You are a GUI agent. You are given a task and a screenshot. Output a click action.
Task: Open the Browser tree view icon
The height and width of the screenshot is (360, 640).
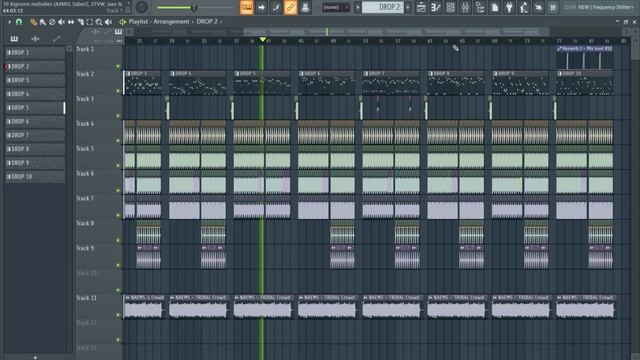point(480,7)
